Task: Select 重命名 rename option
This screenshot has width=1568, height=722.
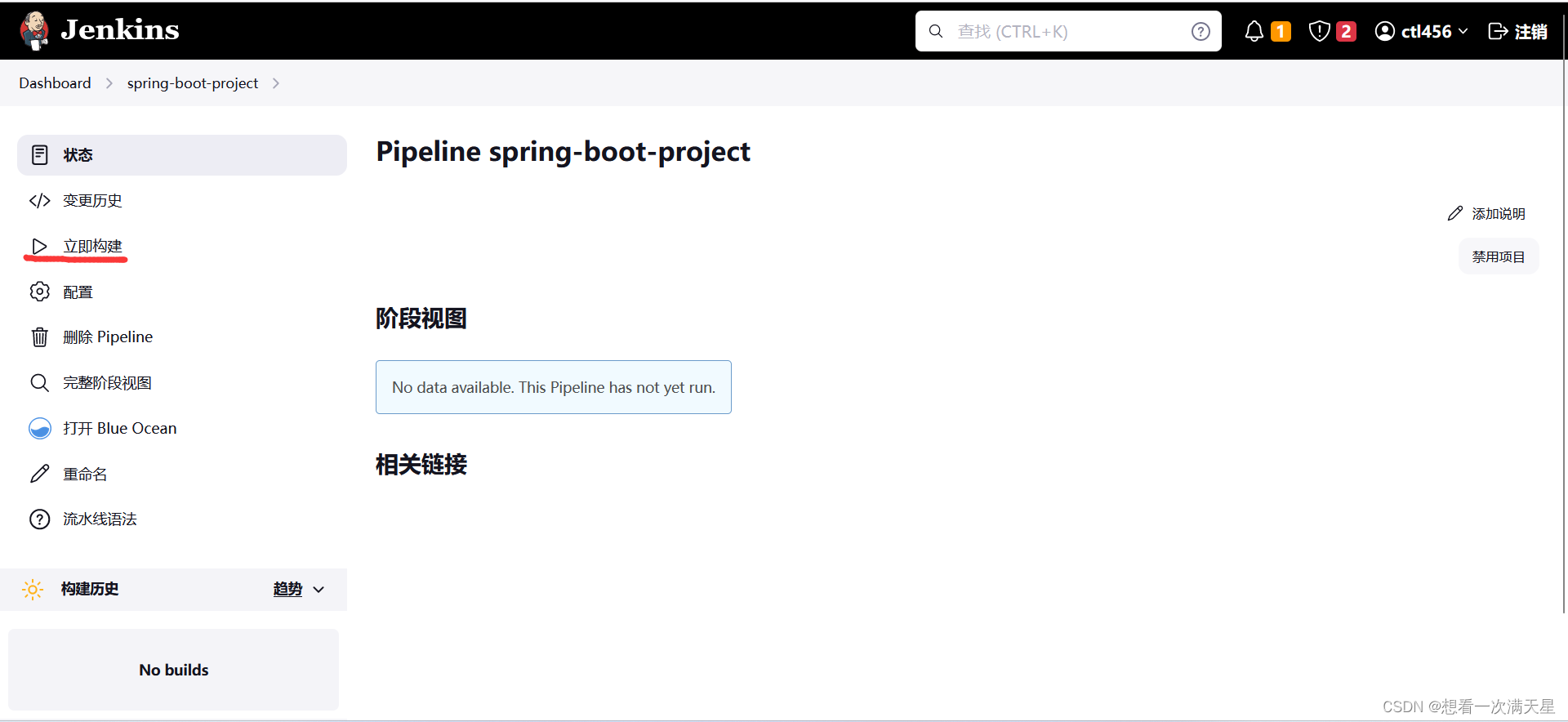Action: [x=85, y=475]
